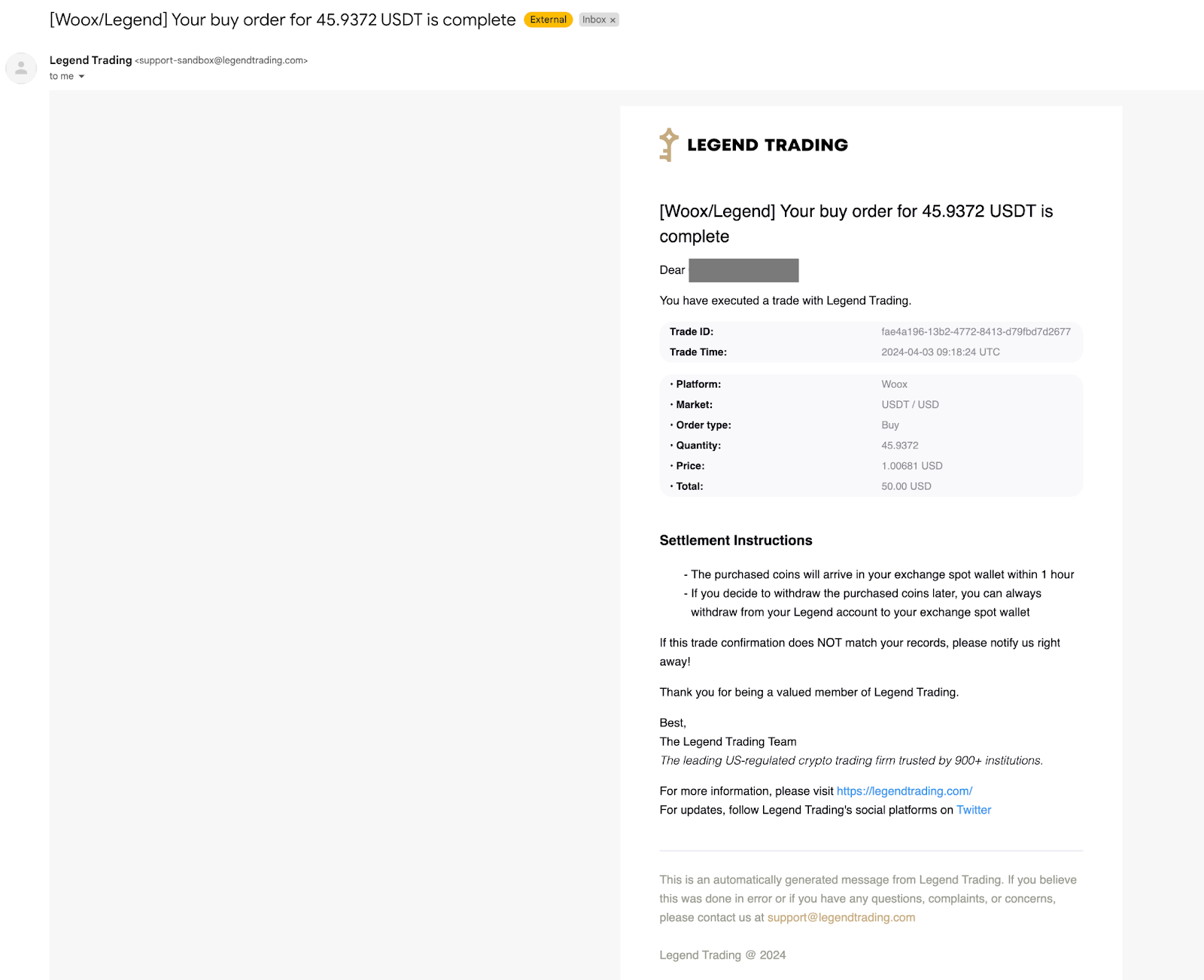This screenshot has width=1204, height=980.
Task: Click the Quantity 45.9372 value
Action: click(899, 446)
